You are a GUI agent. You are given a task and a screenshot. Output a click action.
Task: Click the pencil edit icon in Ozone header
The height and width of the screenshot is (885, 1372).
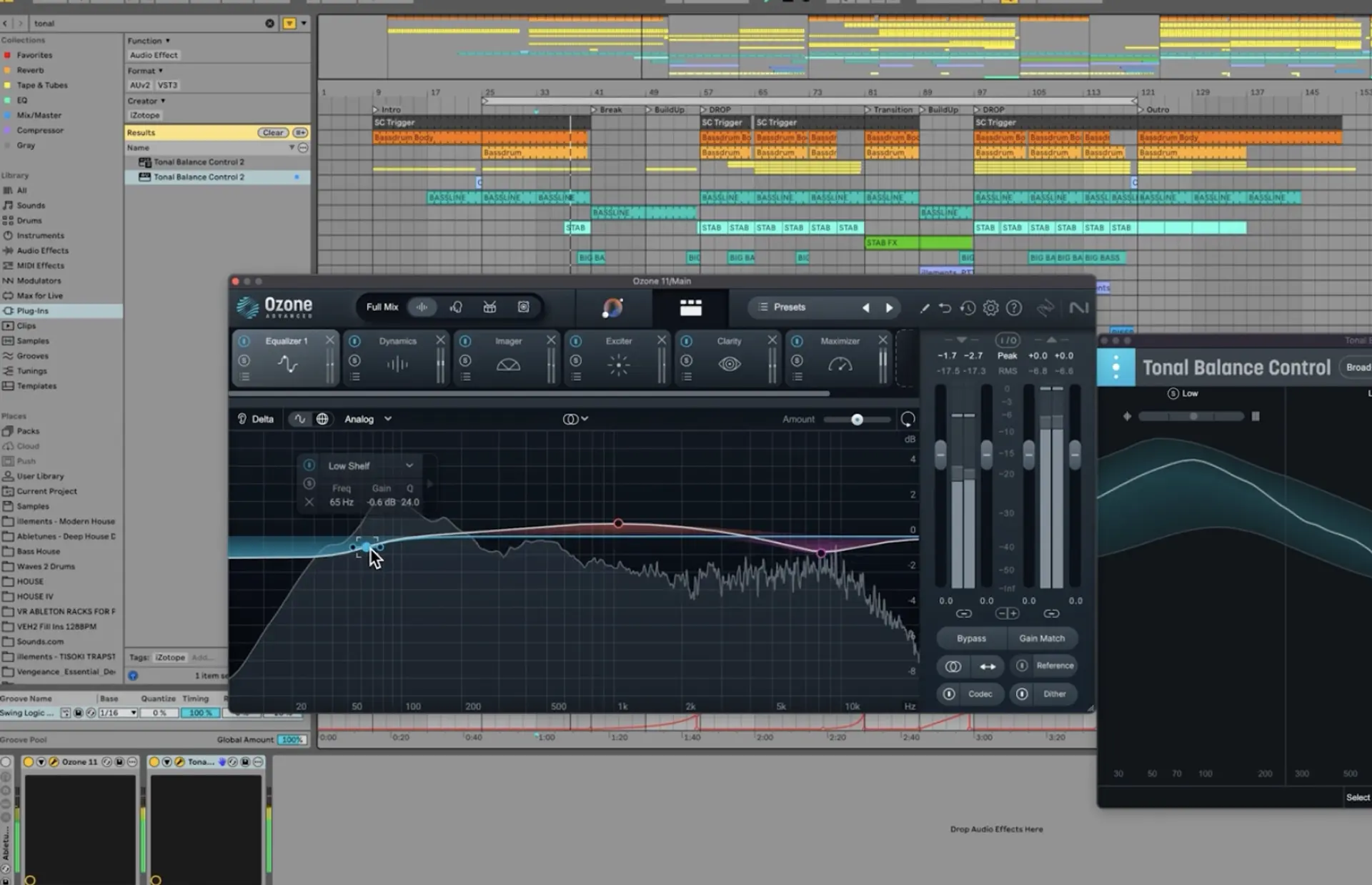924,308
